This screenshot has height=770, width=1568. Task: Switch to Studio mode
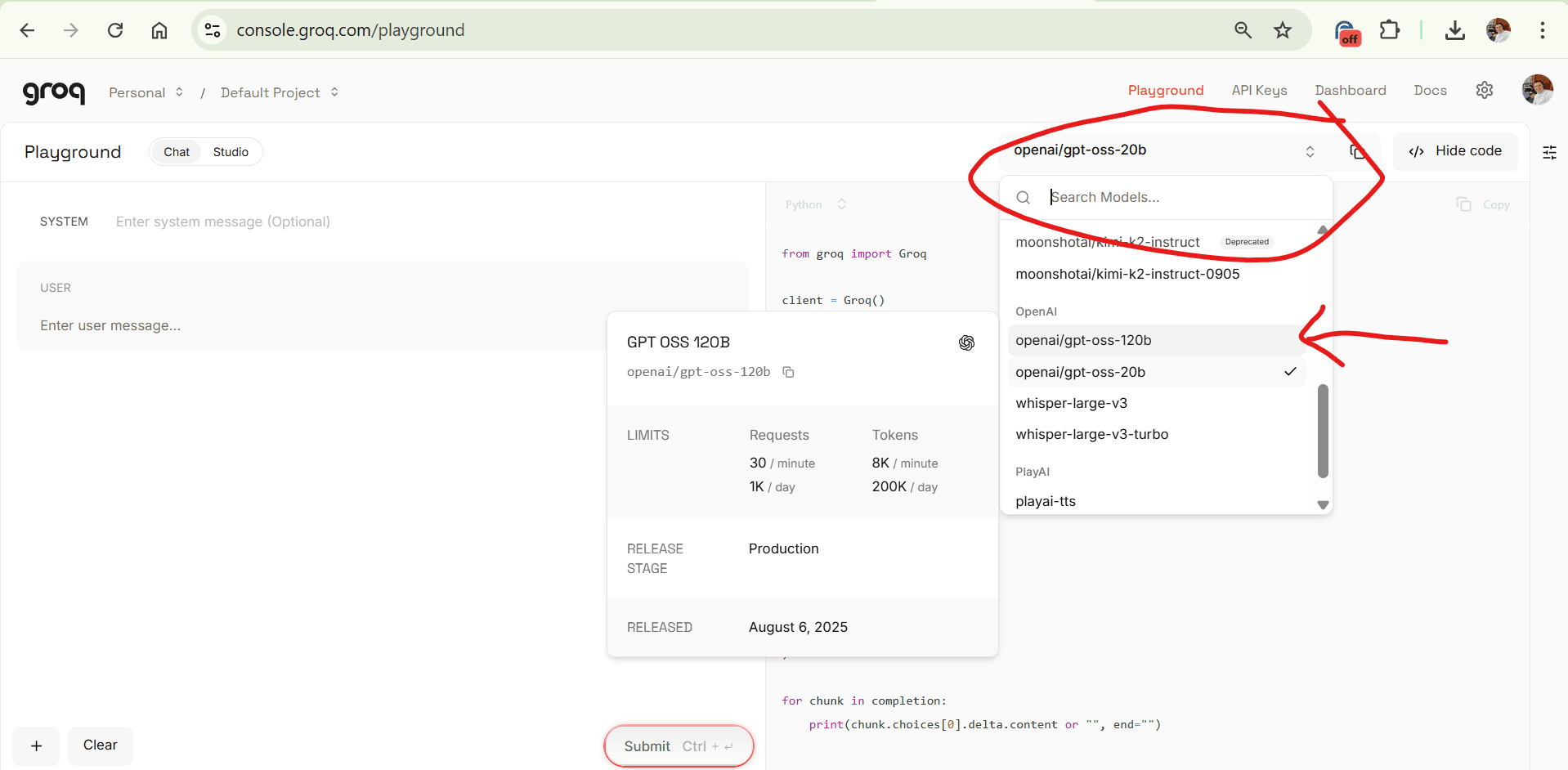click(x=231, y=152)
